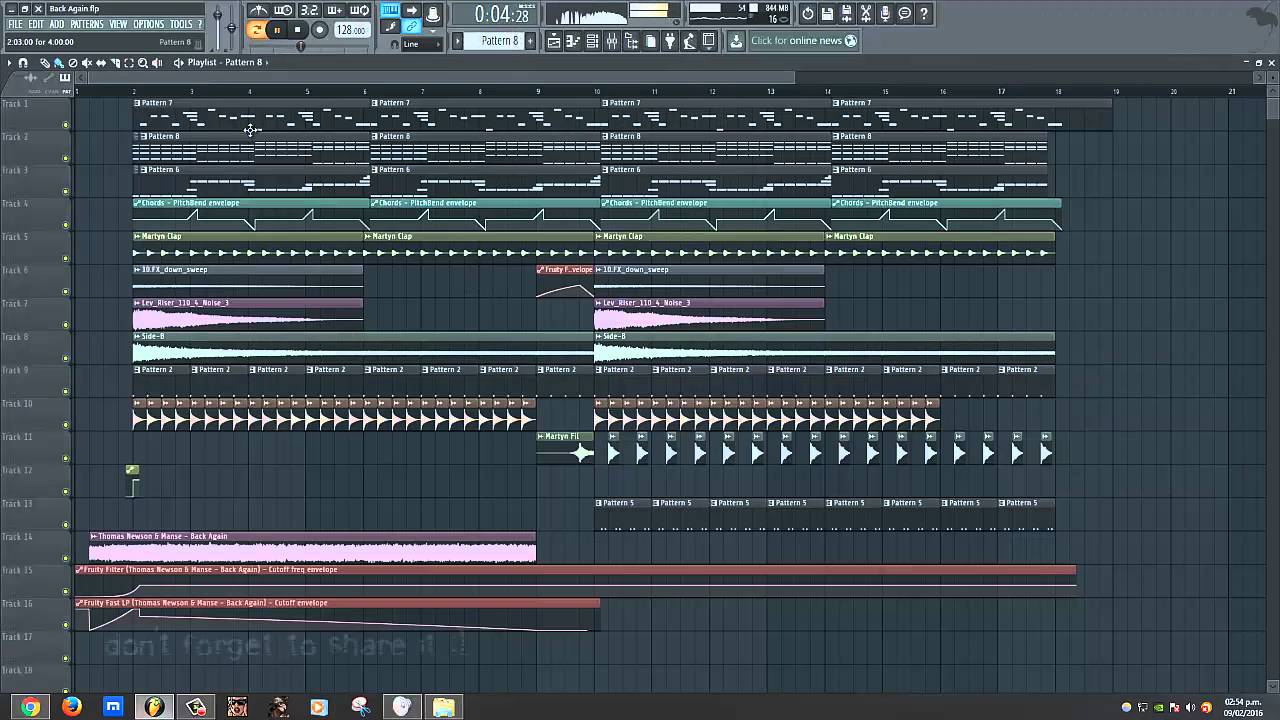Open the PATTERNS menu
Image resolution: width=1280 pixels, height=720 pixels.
pos(87,24)
